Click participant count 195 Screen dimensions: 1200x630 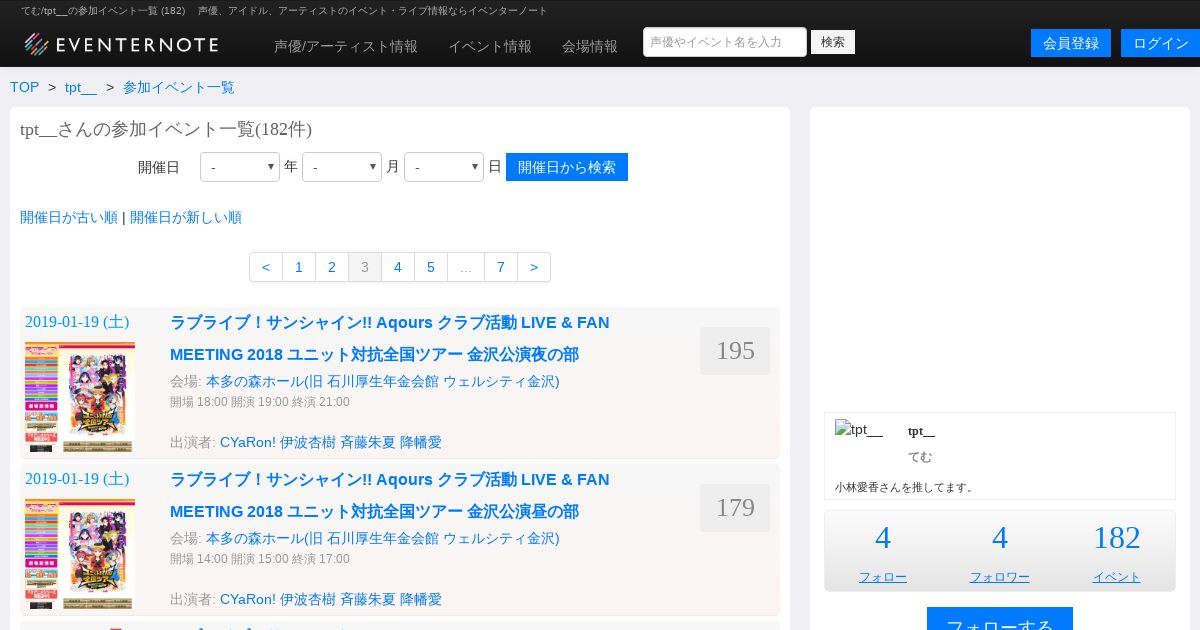[735, 351]
